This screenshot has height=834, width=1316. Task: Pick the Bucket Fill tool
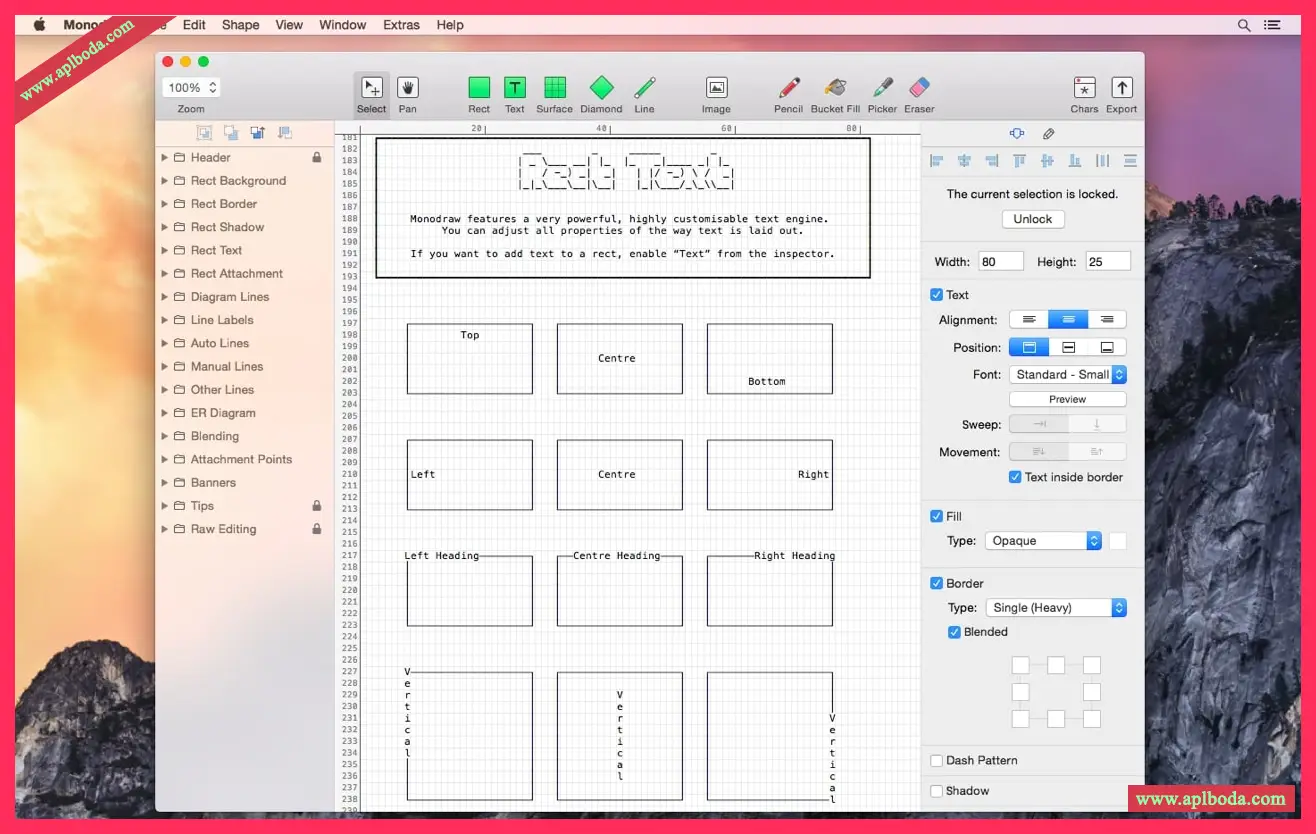(x=835, y=88)
